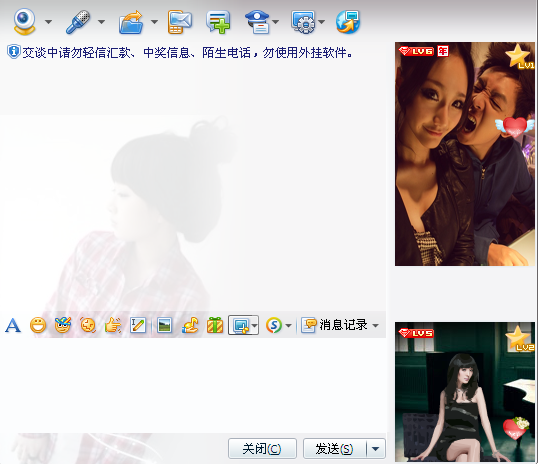Click the heart with flowers icon
Image resolution: width=538 pixels, height=464 pixels.
coord(516,428)
